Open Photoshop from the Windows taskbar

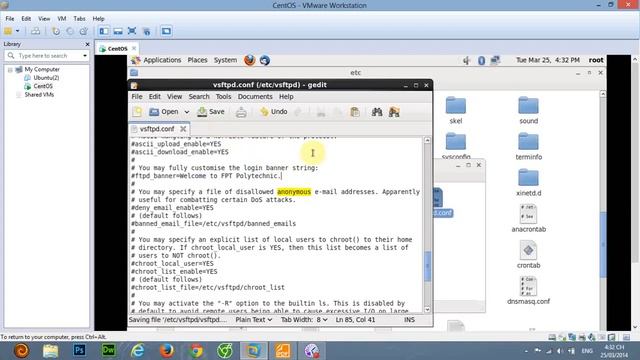pyautogui.click(x=79, y=350)
